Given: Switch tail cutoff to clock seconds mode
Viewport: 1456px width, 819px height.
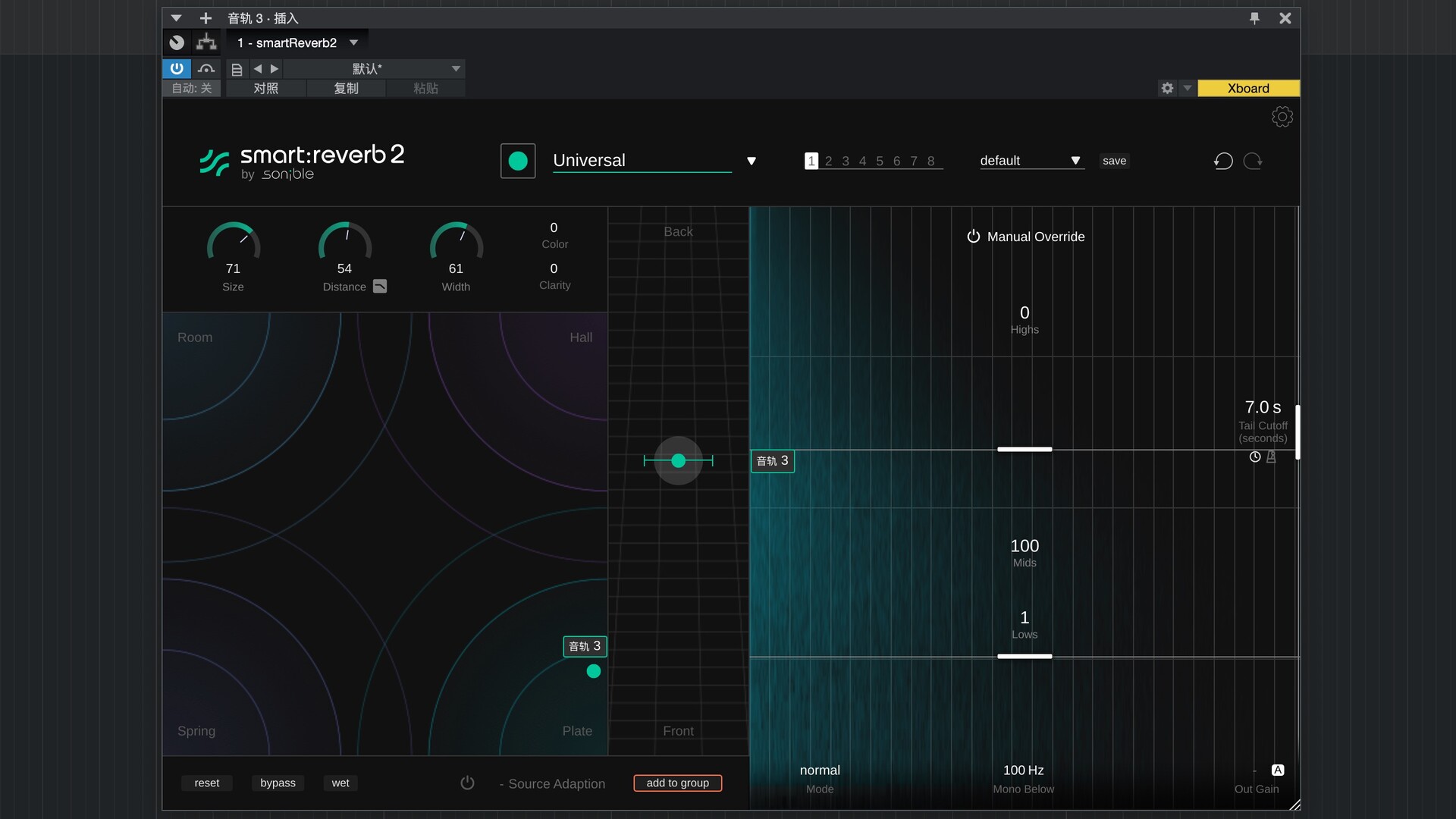Looking at the screenshot, I should pyautogui.click(x=1255, y=457).
